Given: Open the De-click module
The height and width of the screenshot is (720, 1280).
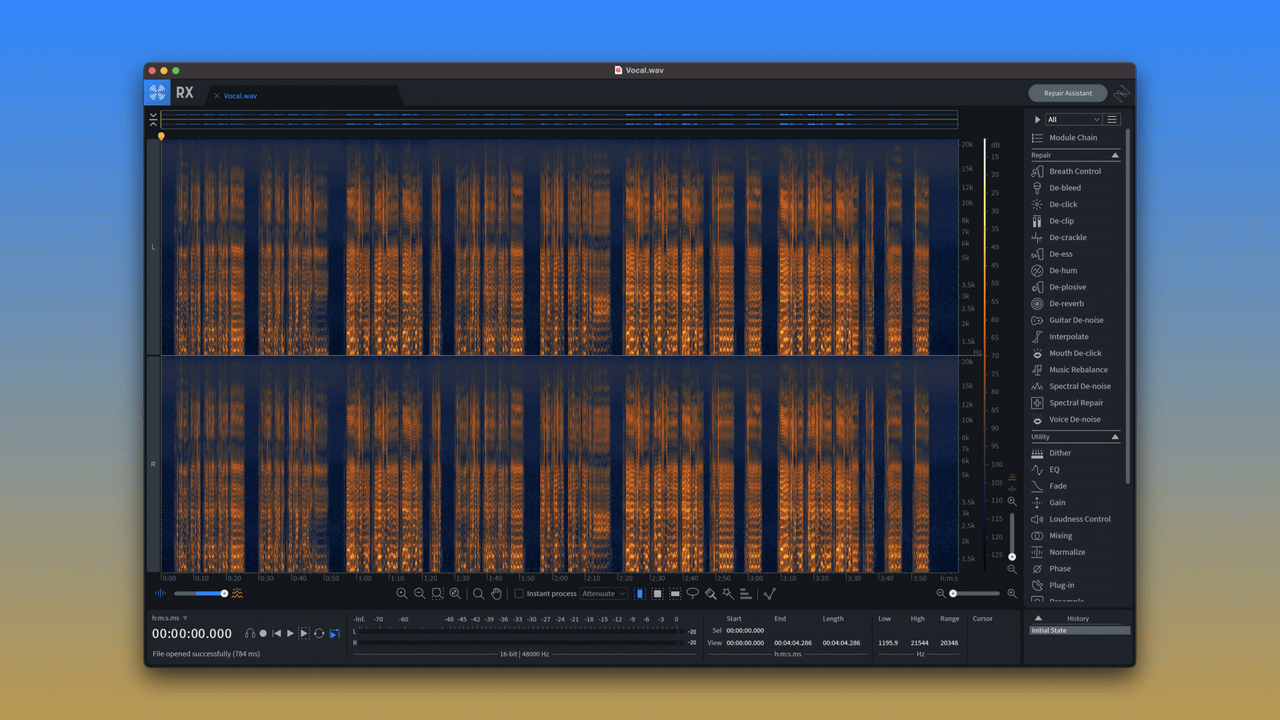Looking at the screenshot, I should coord(1075,204).
